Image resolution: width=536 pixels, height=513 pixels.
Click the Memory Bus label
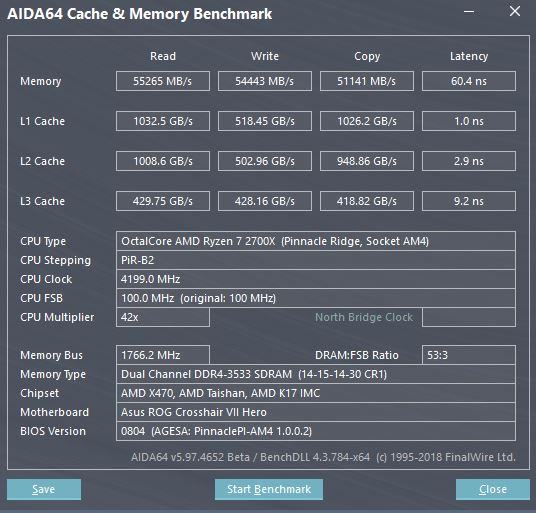[52, 355]
